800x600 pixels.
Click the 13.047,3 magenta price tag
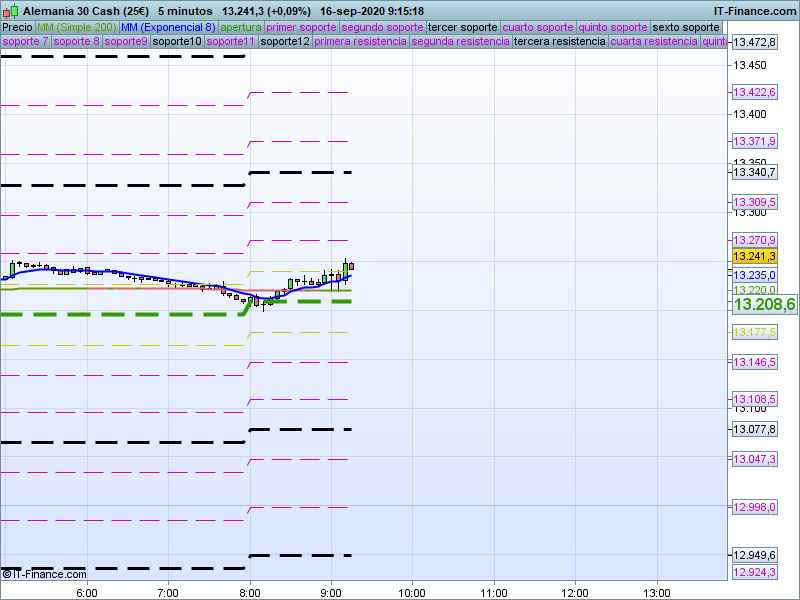(x=754, y=459)
